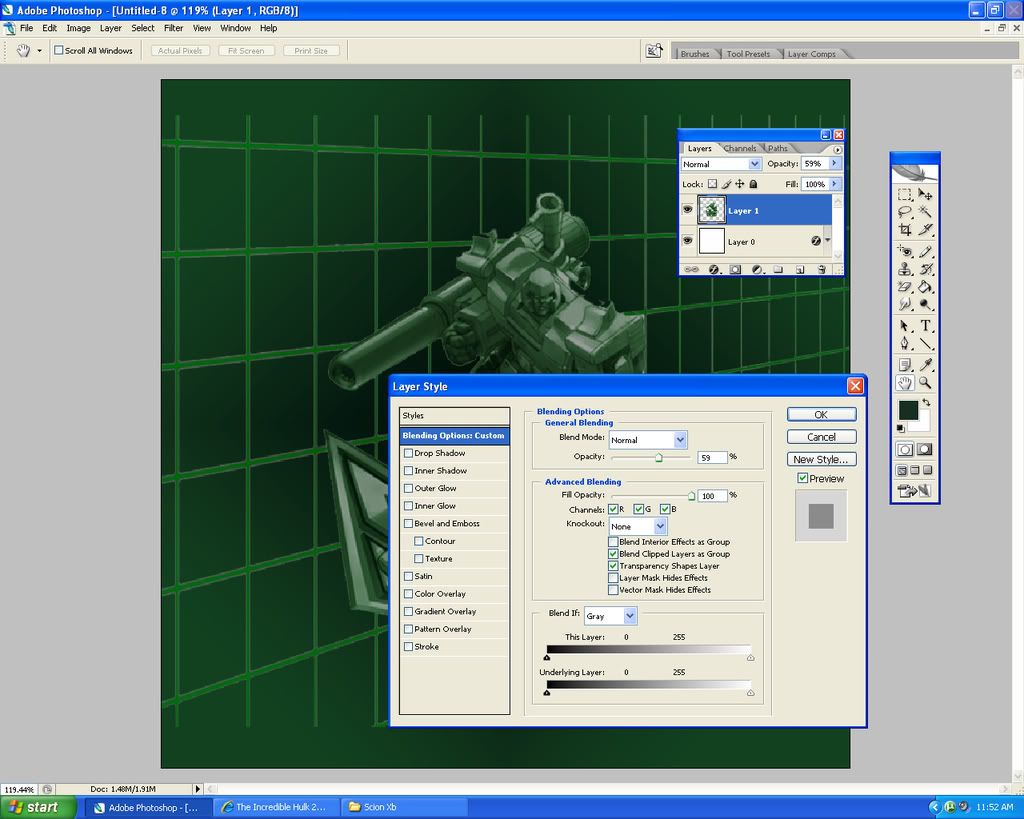Open the Filter menu
1024x819 pixels.
pos(173,28)
